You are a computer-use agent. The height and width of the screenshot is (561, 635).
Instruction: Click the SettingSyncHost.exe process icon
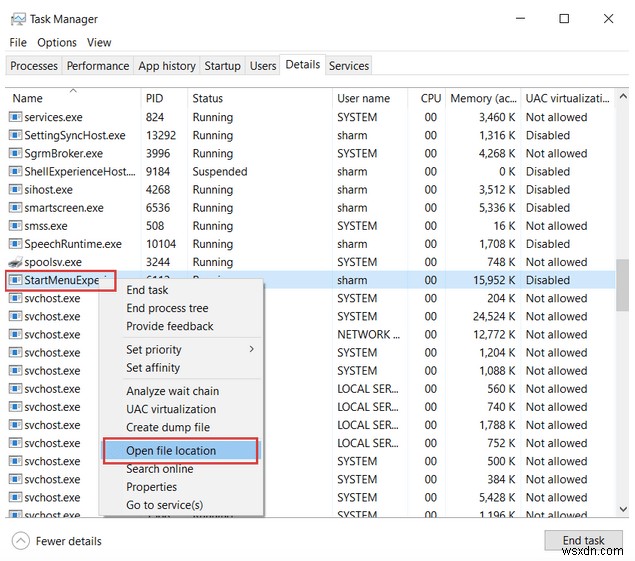(x=15, y=135)
